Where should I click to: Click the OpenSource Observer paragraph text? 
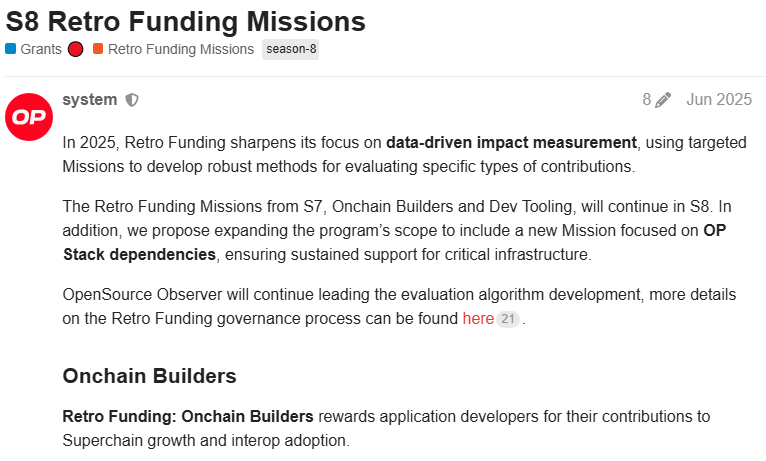tap(399, 307)
